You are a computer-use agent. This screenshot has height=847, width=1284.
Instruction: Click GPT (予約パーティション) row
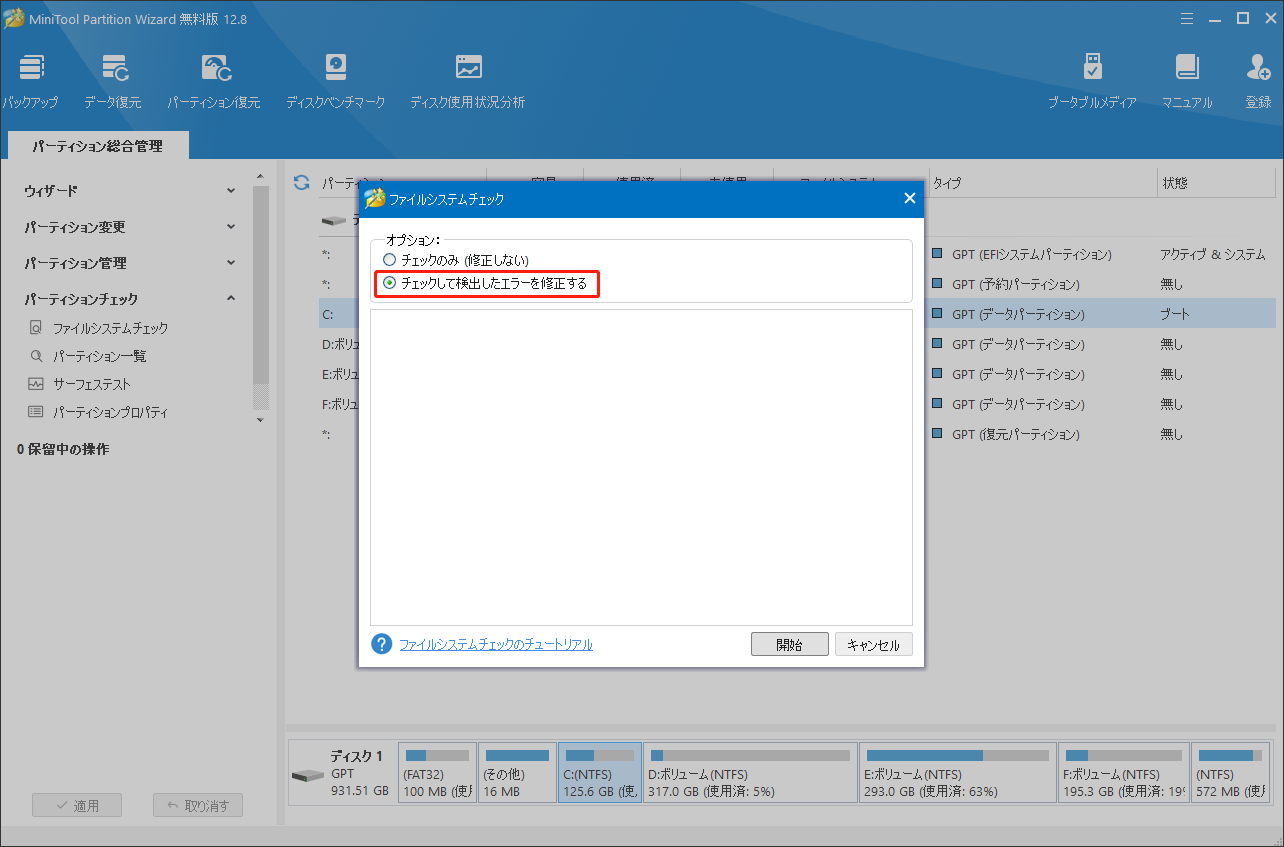[1016, 285]
